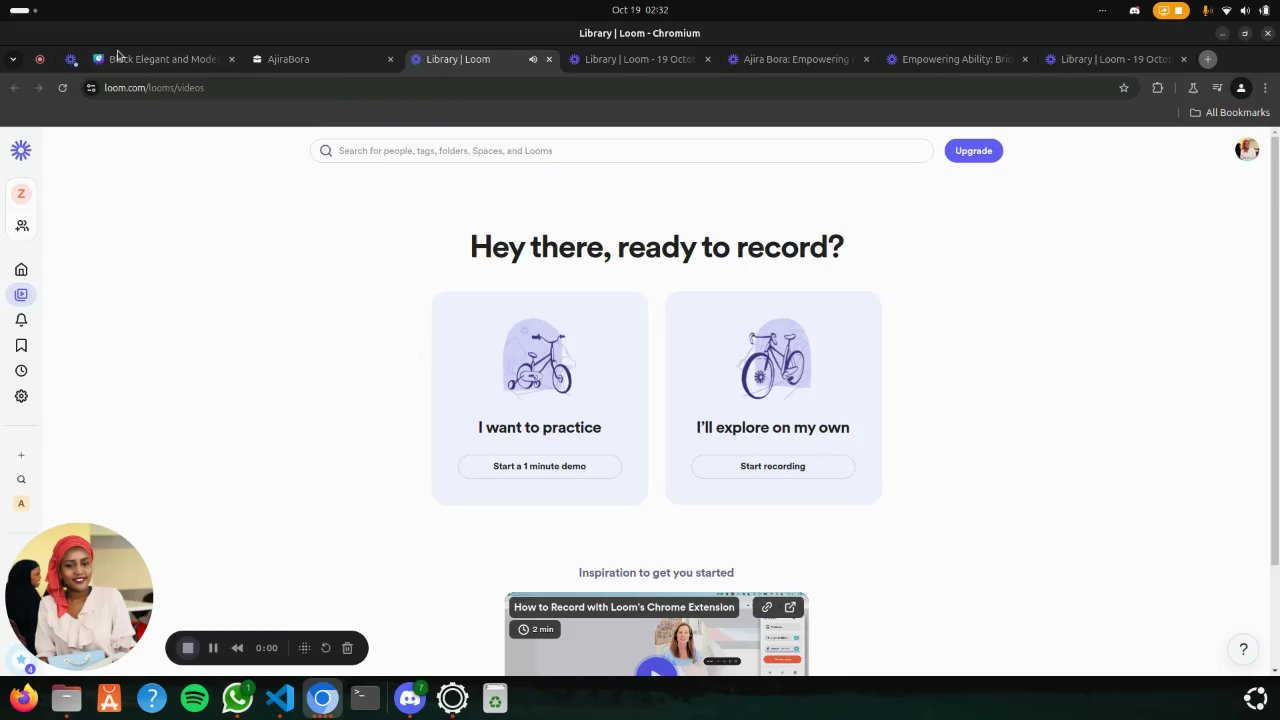Open clock Oct 19 02:32 calendar
The image size is (1280, 720).
tap(640, 10)
